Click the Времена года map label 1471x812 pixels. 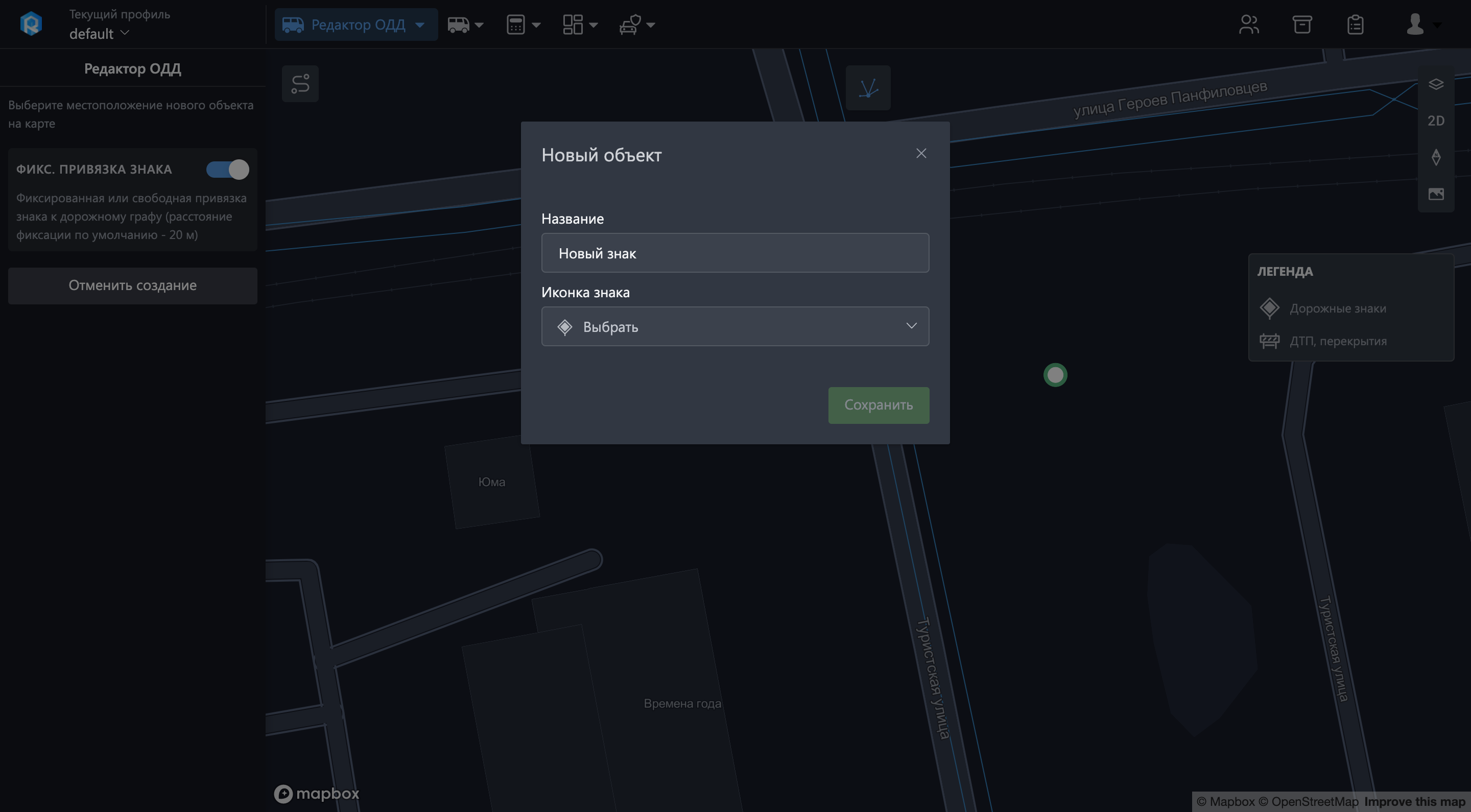click(x=682, y=704)
